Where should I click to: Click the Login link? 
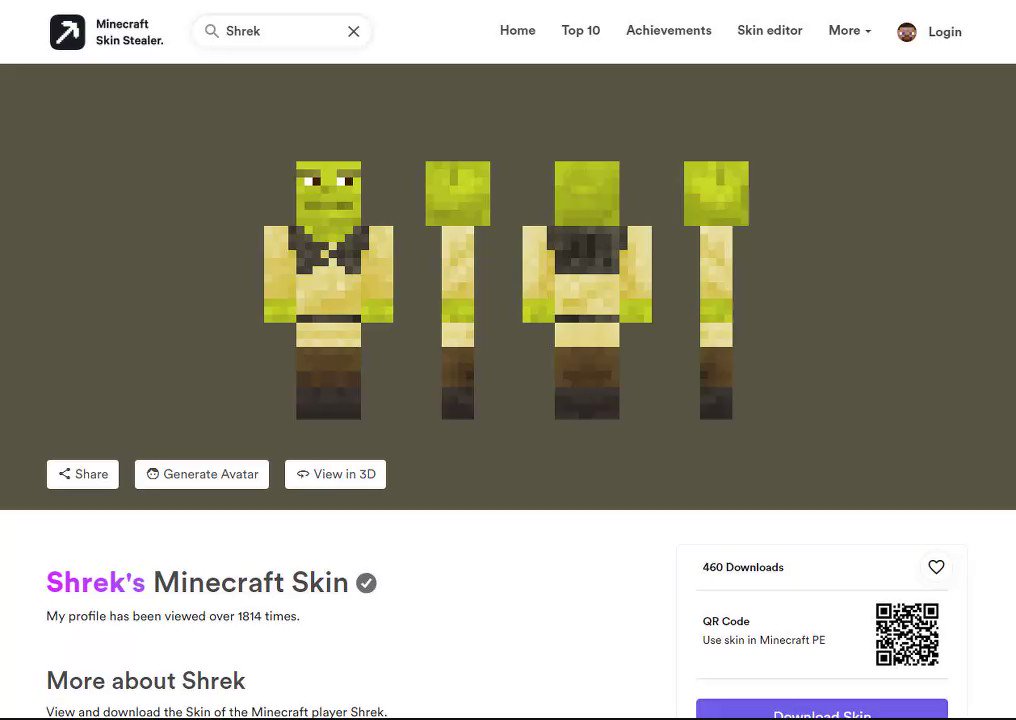(x=945, y=32)
